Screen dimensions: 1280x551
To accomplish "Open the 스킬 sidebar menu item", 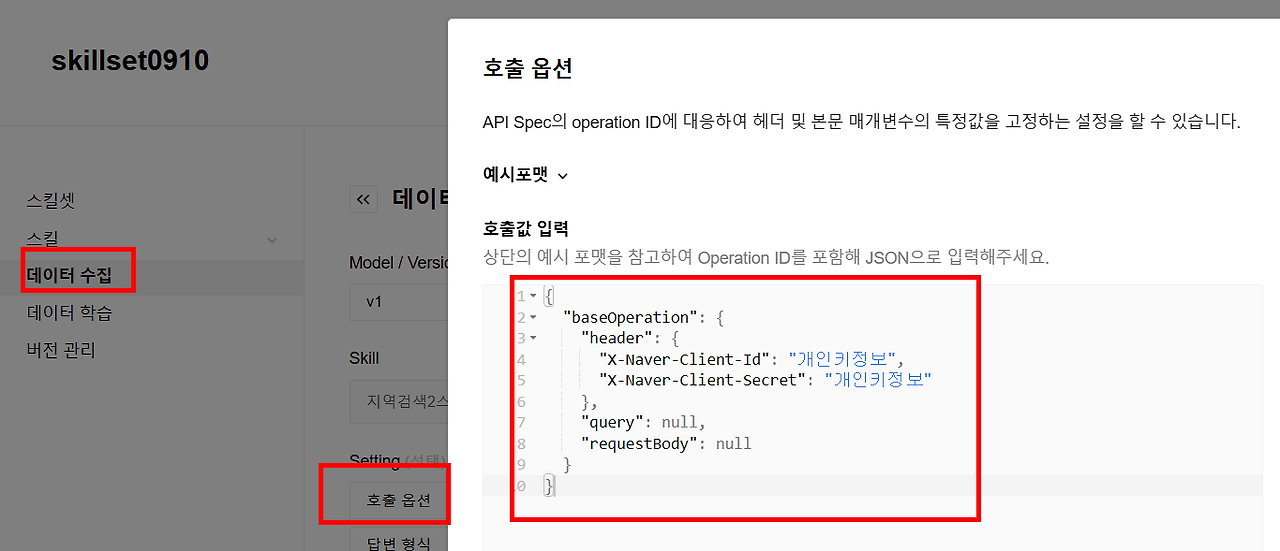I will (43, 239).
